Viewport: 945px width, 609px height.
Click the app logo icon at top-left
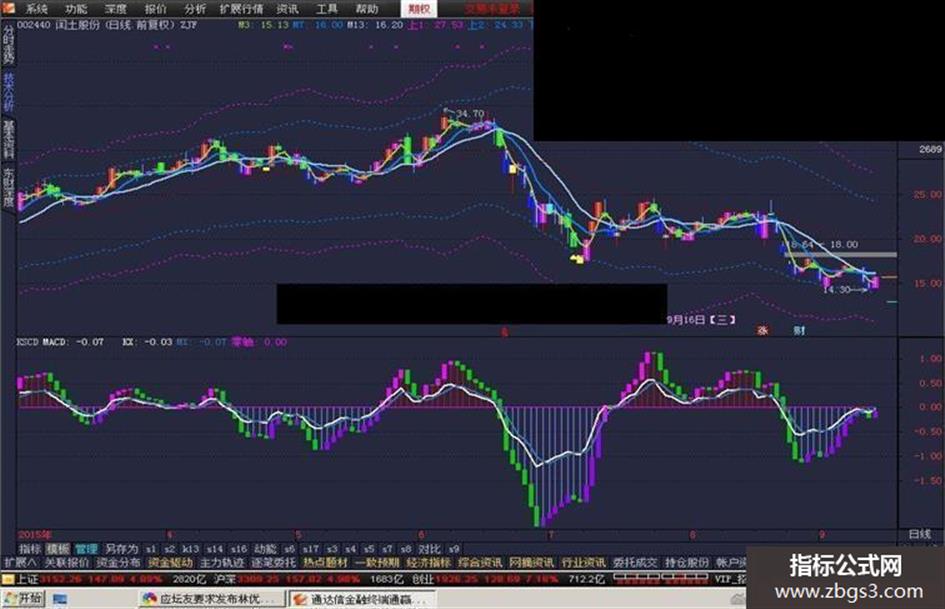[8, 8]
